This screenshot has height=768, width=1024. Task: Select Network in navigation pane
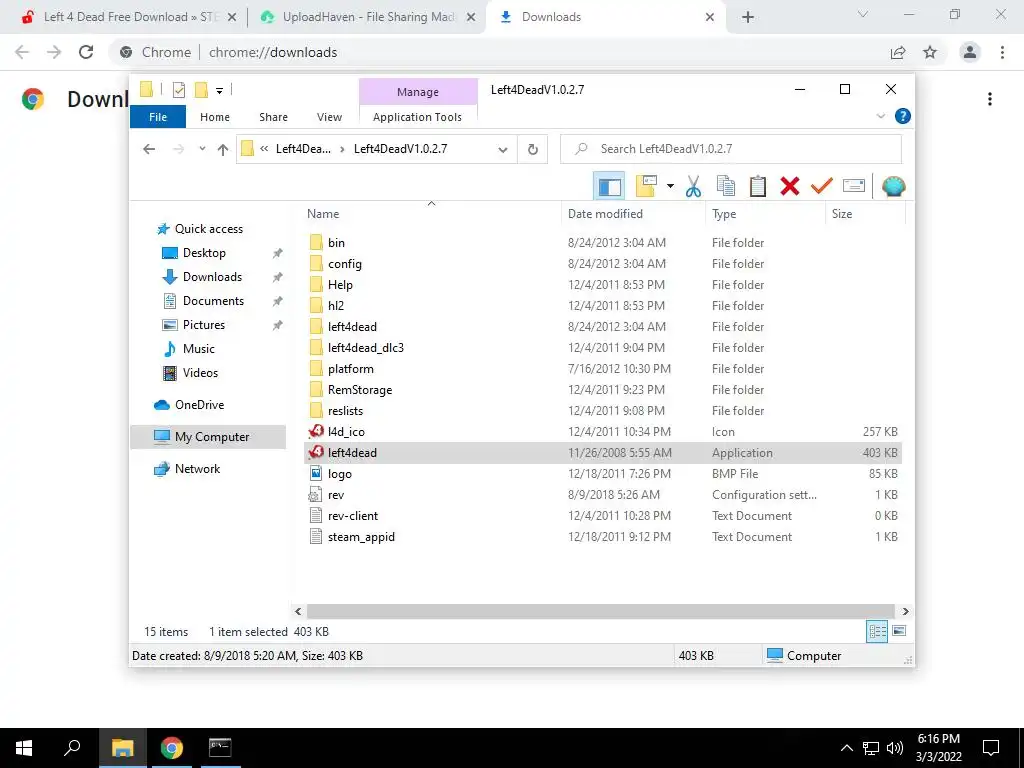pos(197,469)
